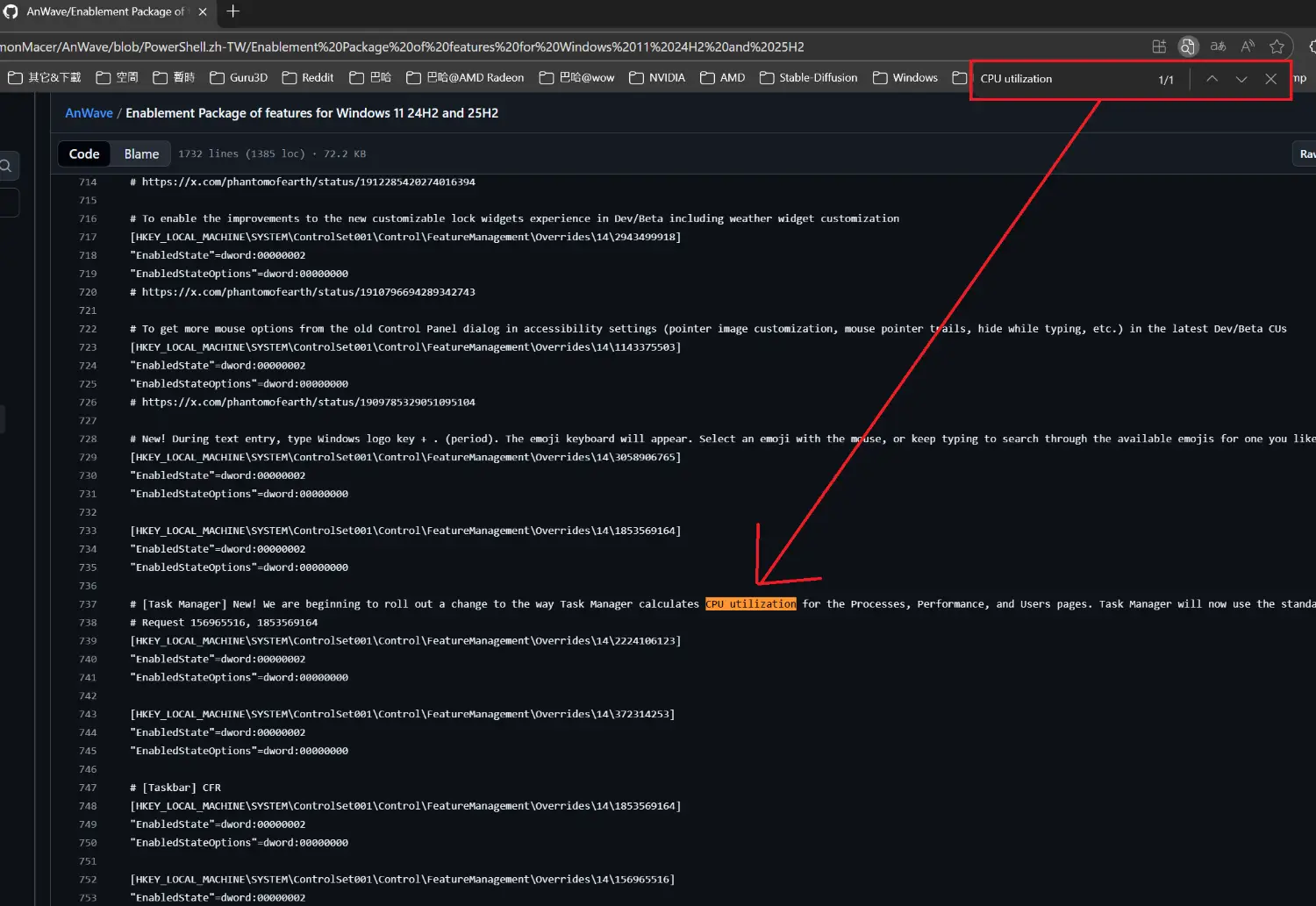Jump to next find result
1316x906 pixels.
coord(1241,79)
